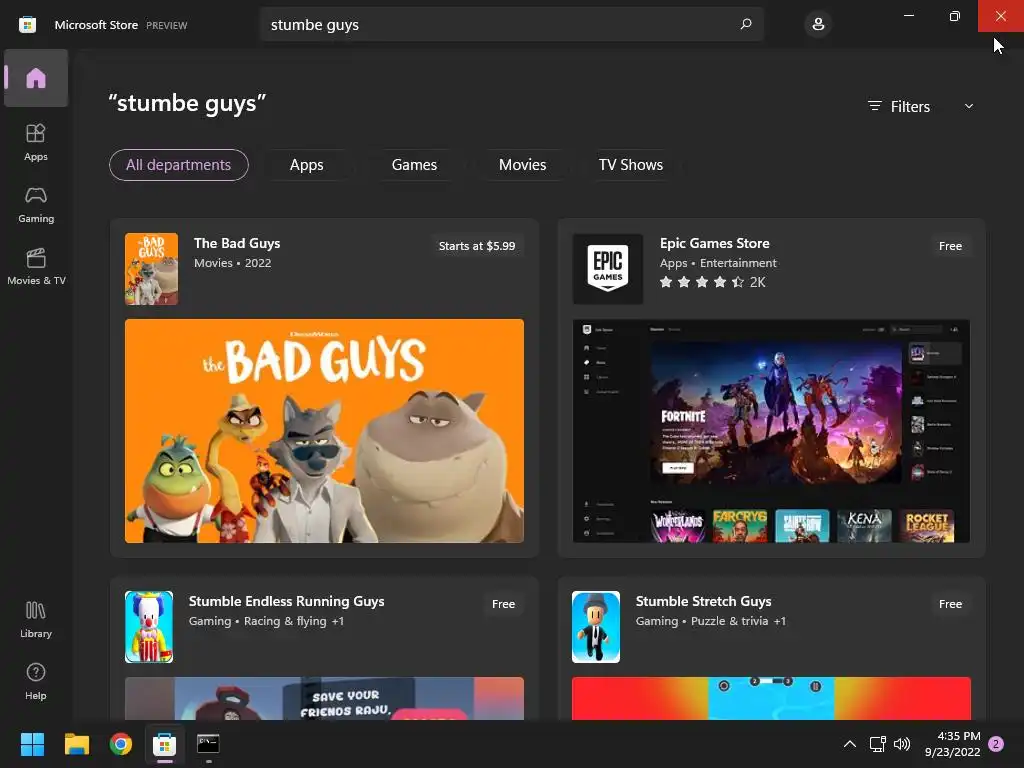Image resolution: width=1024 pixels, height=768 pixels.
Task: Click 'Apps • Entertainment' category text
Action: (718, 263)
